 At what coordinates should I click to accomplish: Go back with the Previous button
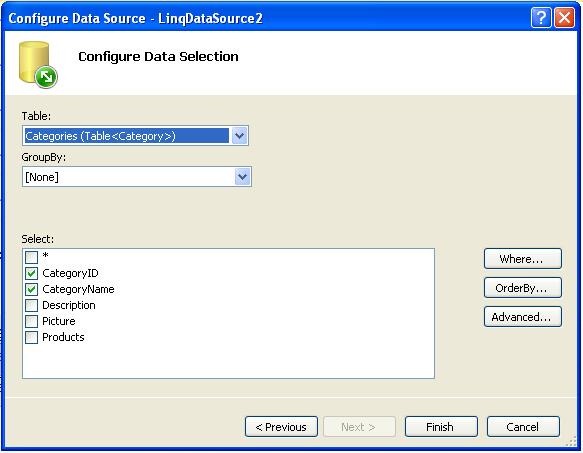(281, 427)
